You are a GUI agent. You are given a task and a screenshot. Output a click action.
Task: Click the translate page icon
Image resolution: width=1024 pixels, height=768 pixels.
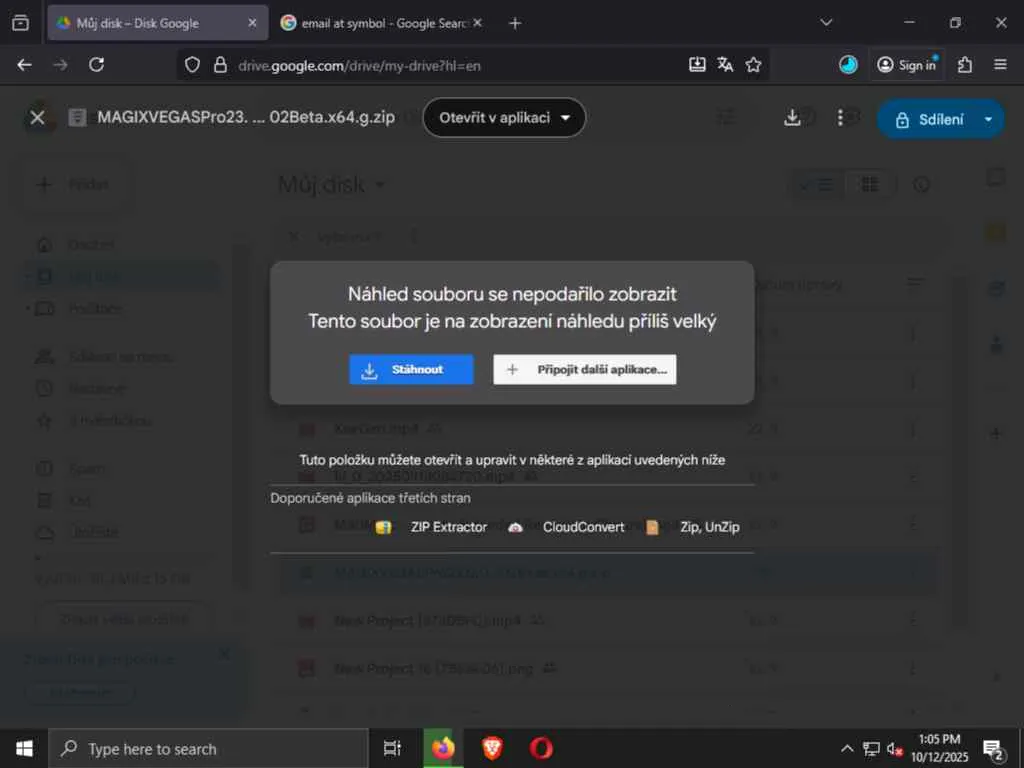[725, 65]
